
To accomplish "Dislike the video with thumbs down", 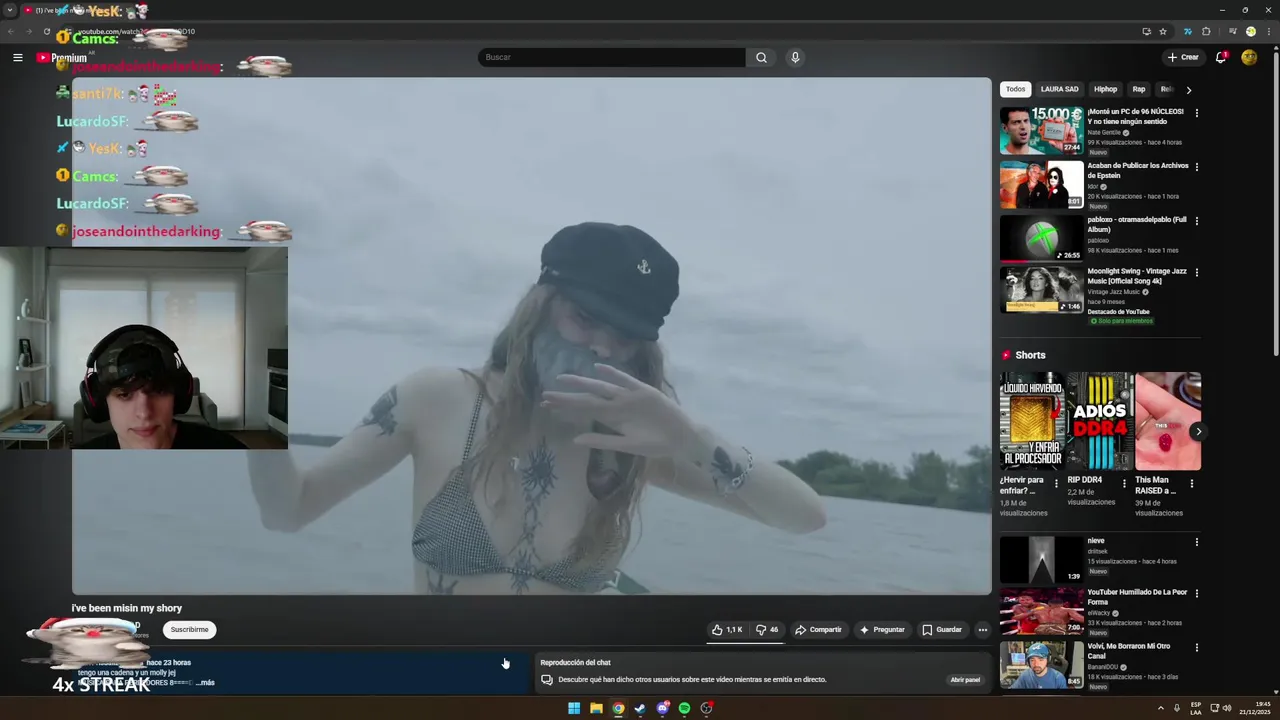I will [767, 630].
